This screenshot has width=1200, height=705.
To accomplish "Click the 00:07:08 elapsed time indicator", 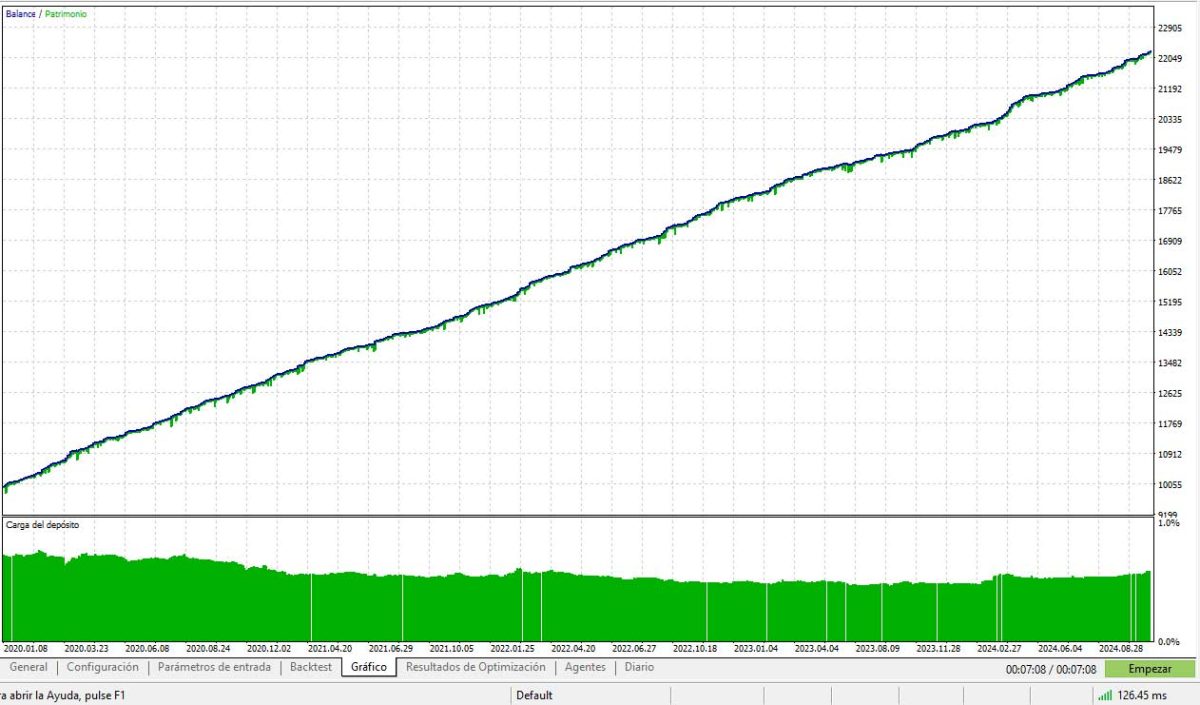I will (1050, 669).
